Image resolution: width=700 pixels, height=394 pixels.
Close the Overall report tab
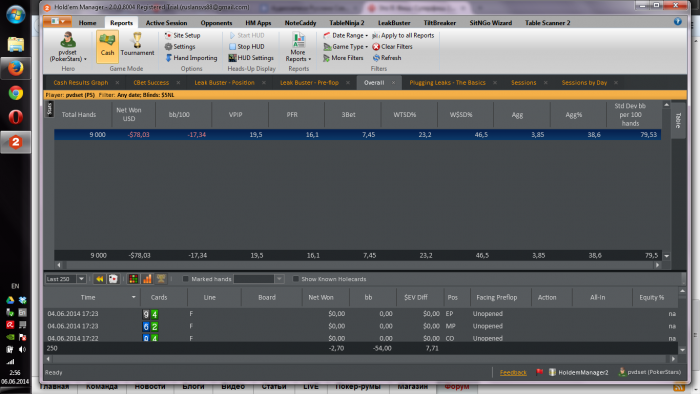[x=393, y=83]
